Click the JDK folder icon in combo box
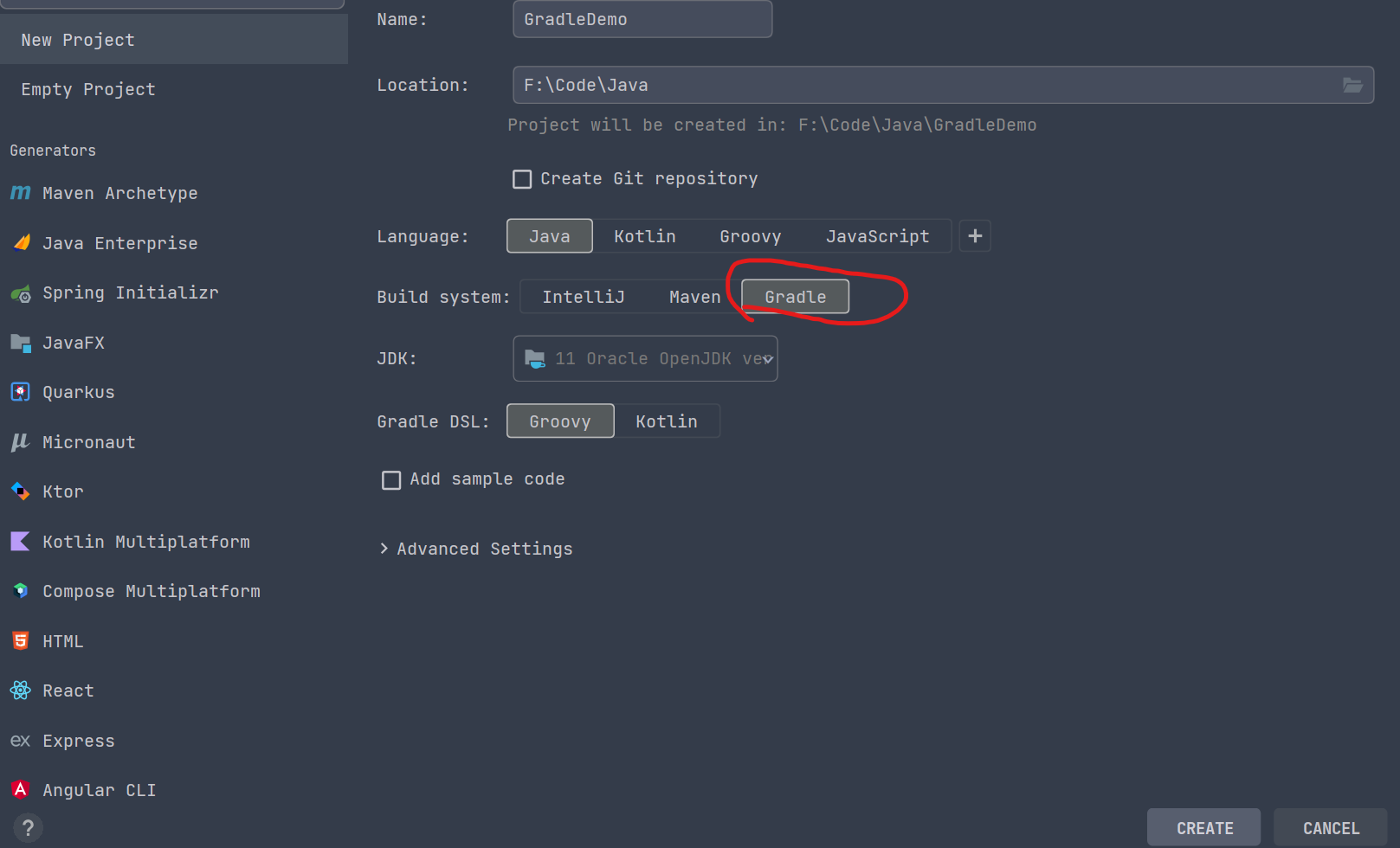1400x848 pixels. pos(535,358)
